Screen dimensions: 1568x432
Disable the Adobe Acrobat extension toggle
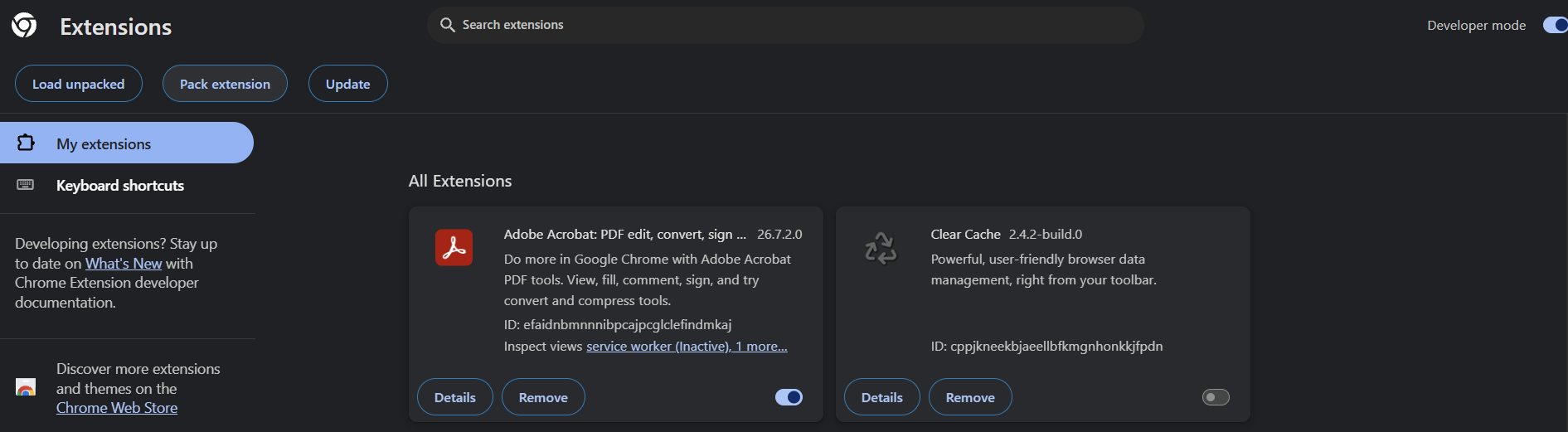pos(789,397)
